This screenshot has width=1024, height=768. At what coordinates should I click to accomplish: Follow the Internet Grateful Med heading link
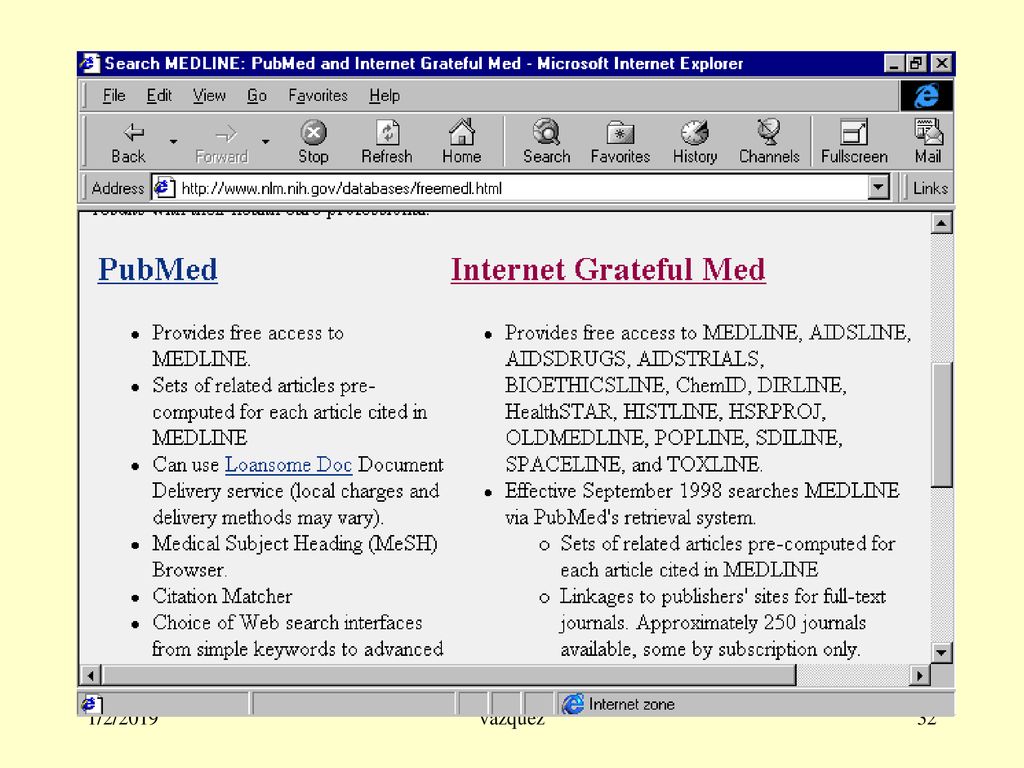point(608,270)
